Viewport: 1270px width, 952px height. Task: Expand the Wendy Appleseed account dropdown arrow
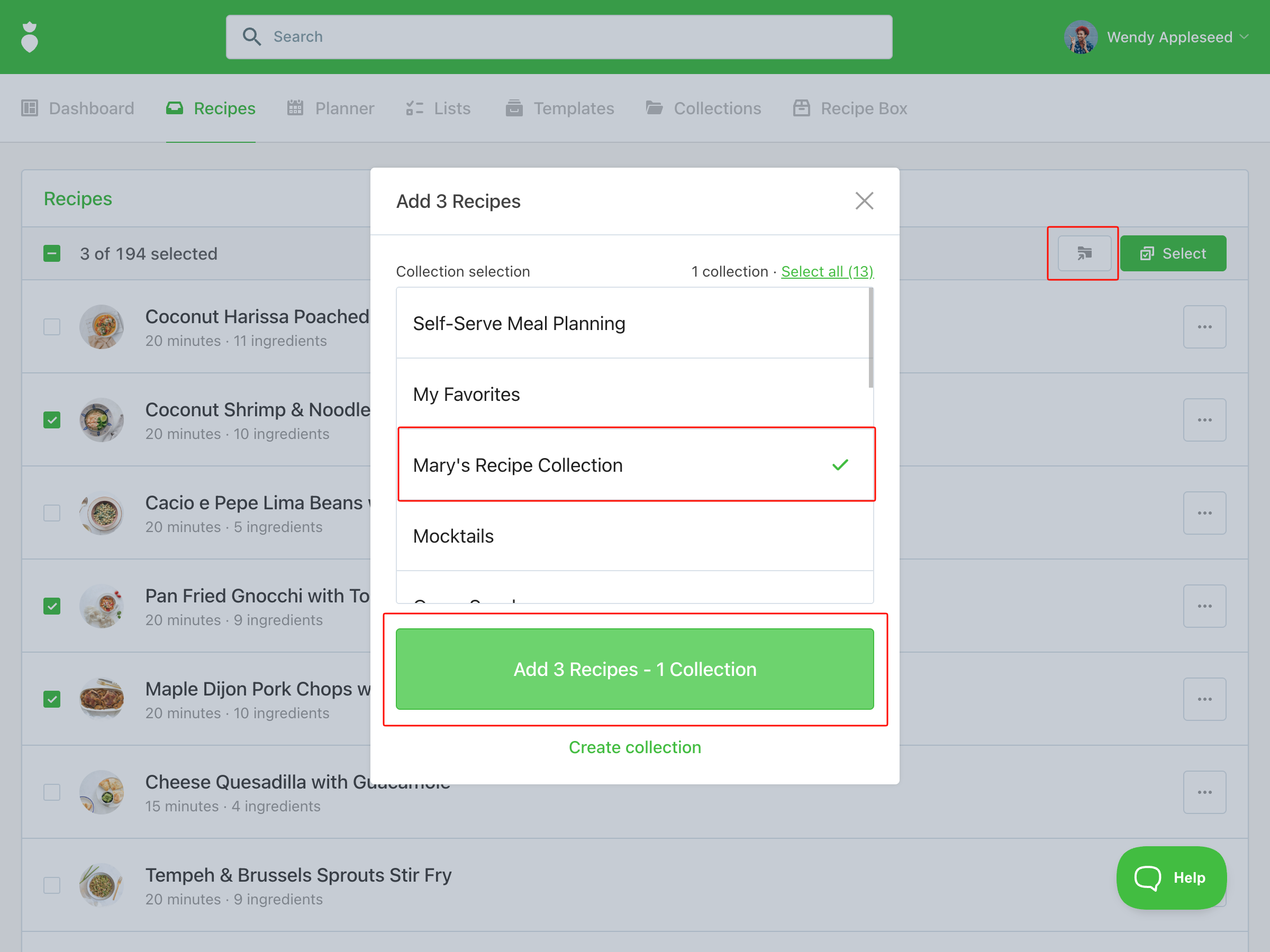click(x=1244, y=38)
